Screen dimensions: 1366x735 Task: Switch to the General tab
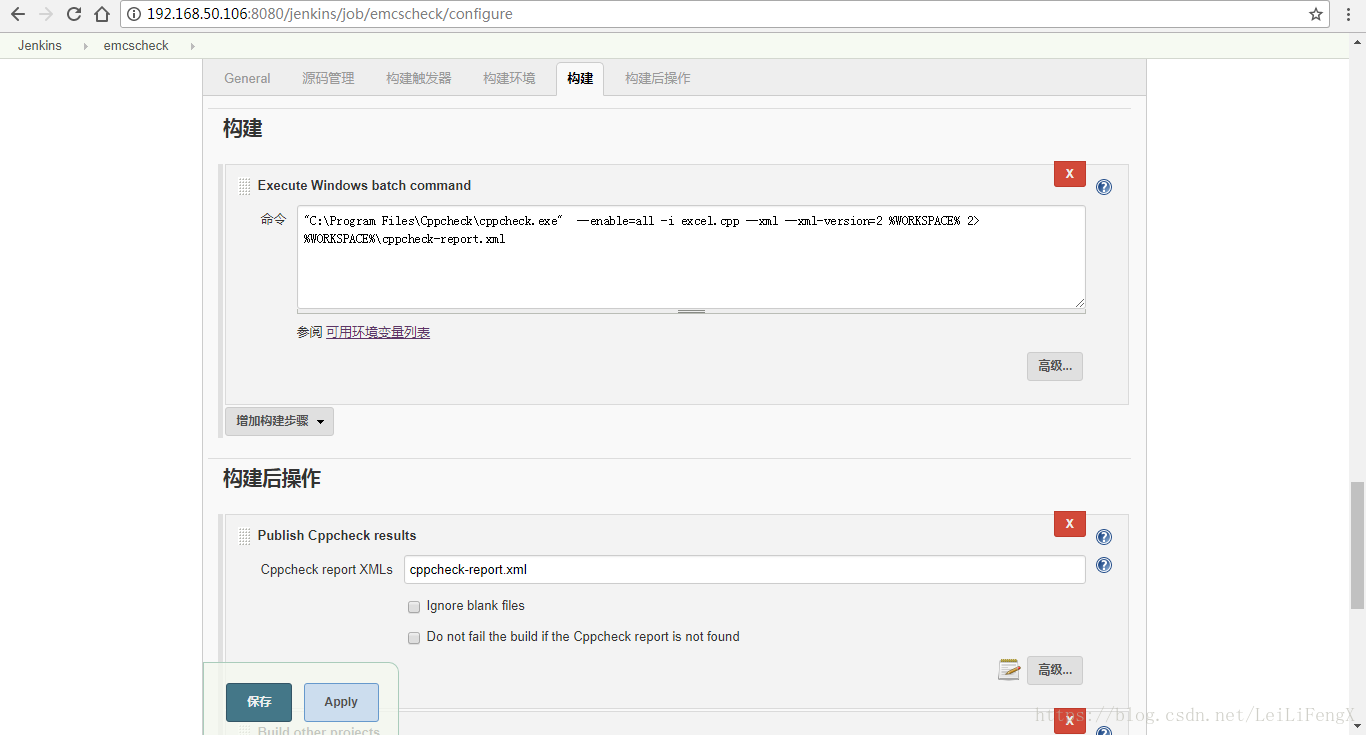(x=247, y=78)
